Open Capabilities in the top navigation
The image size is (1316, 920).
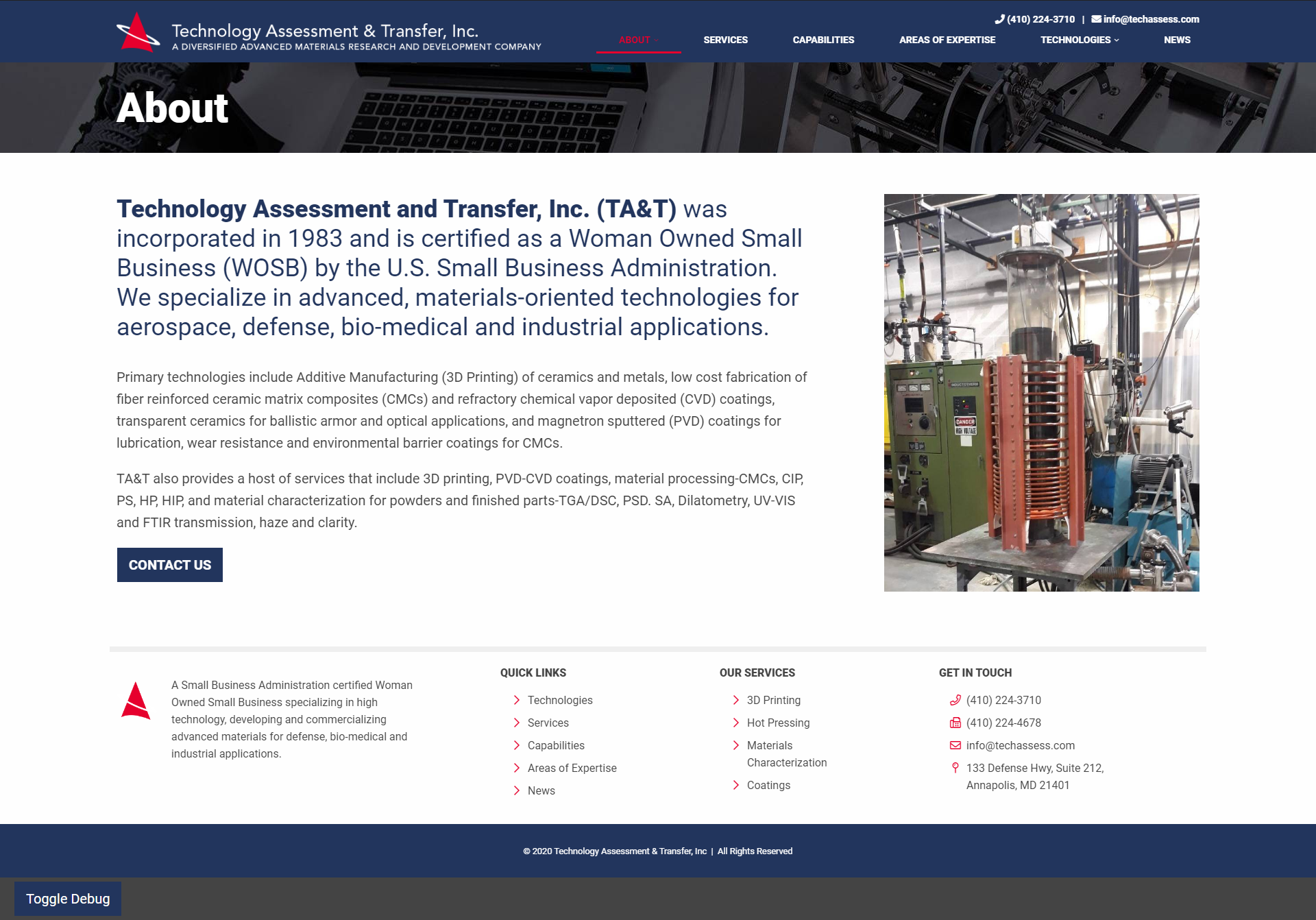823,40
